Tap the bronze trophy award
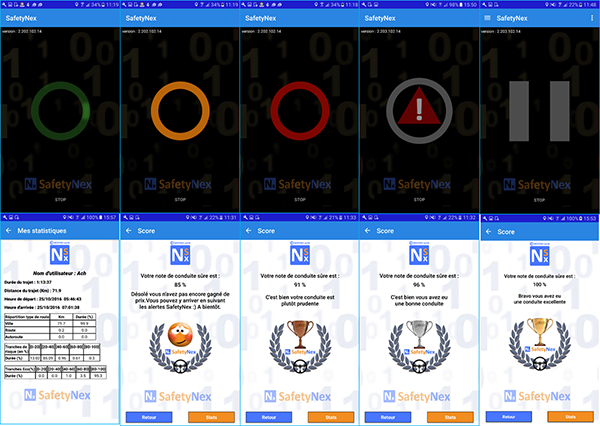Viewport: 600px width, 426px height. coord(300,333)
